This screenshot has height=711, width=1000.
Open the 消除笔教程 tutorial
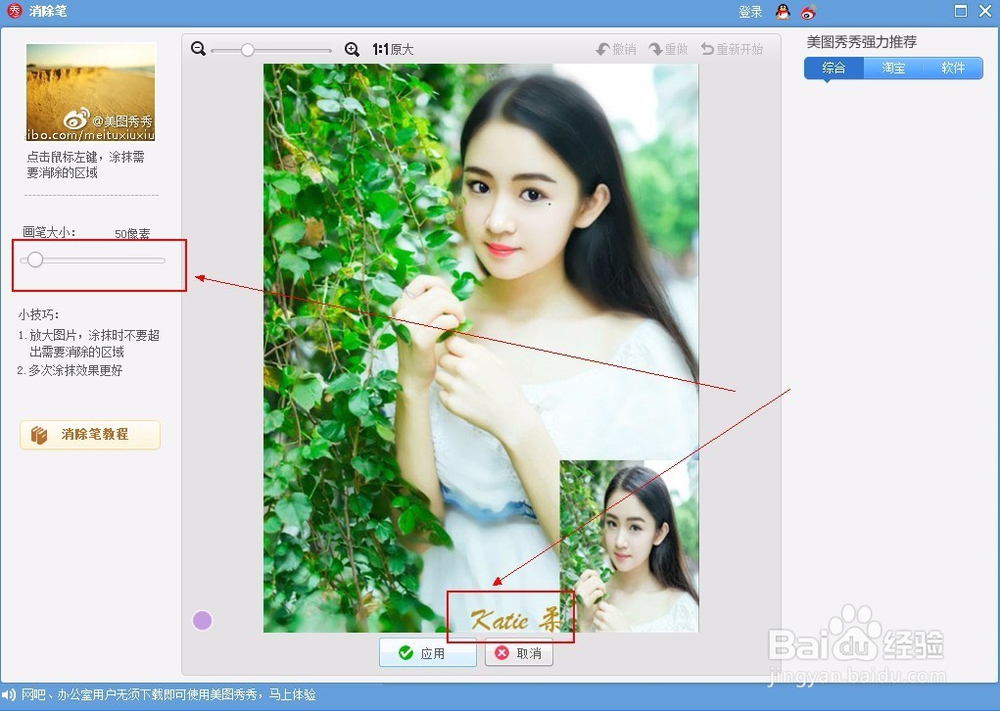pyautogui.click(x=90, y=435)
